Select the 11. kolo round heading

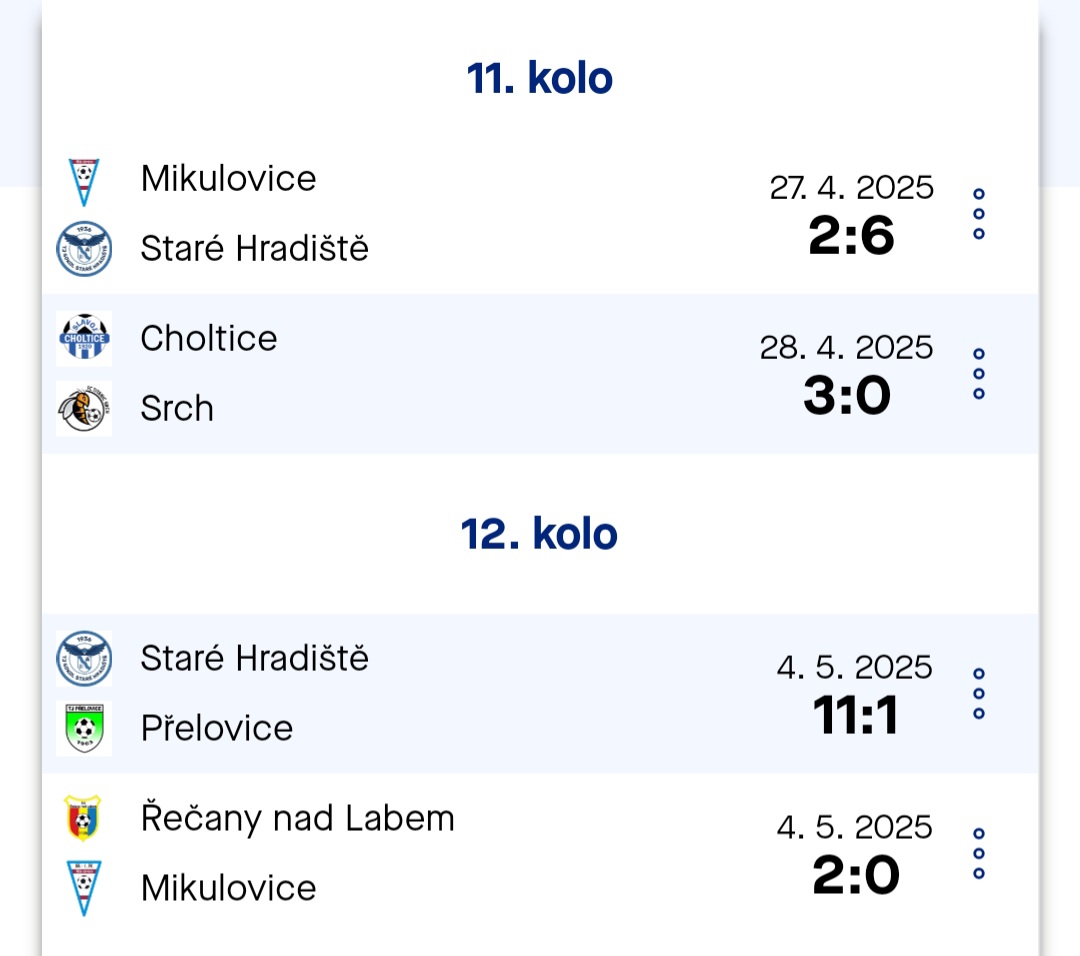tap(540, 78)
